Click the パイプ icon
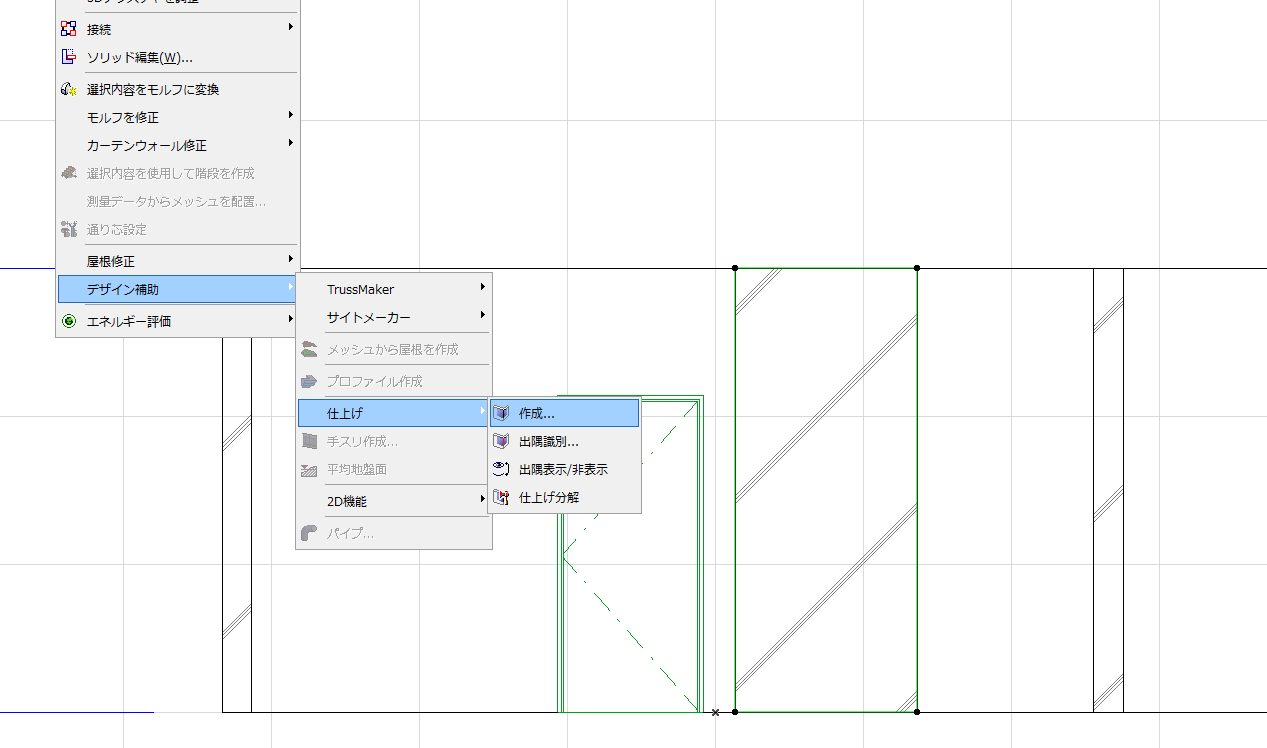 (x=309, y=533)
